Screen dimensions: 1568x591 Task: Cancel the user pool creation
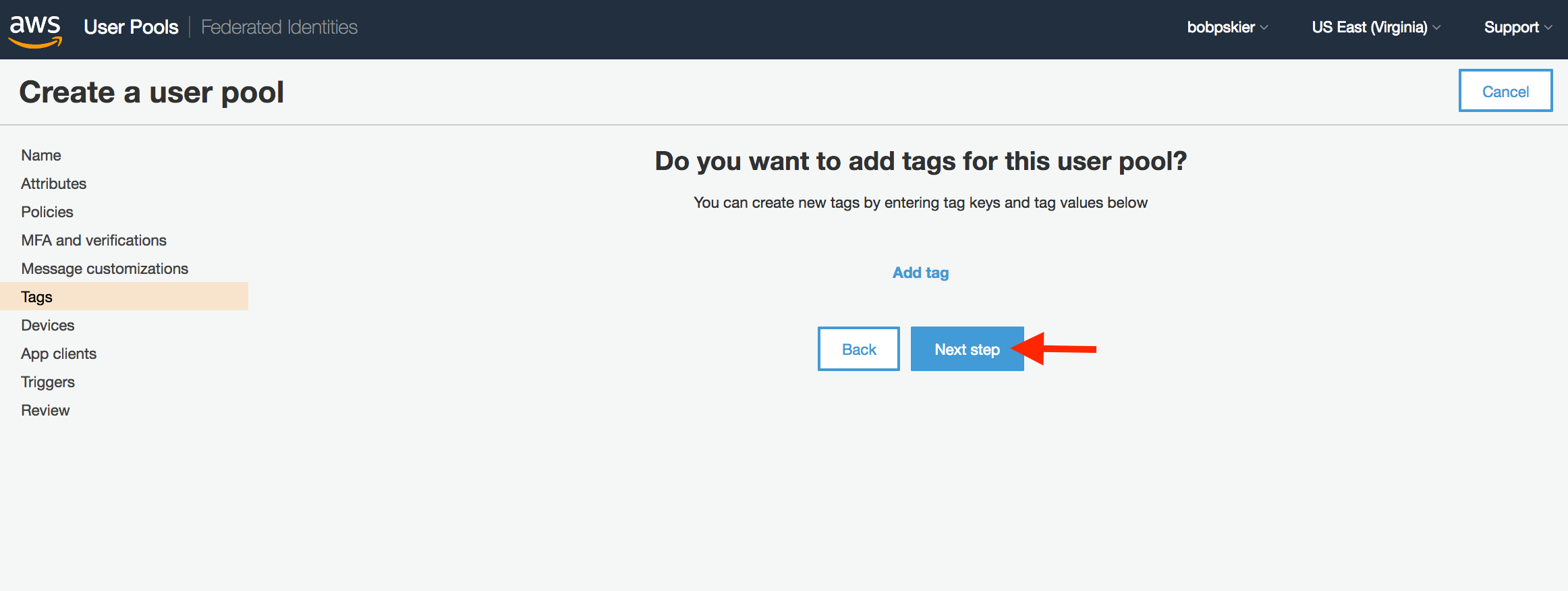[1505, 90]
